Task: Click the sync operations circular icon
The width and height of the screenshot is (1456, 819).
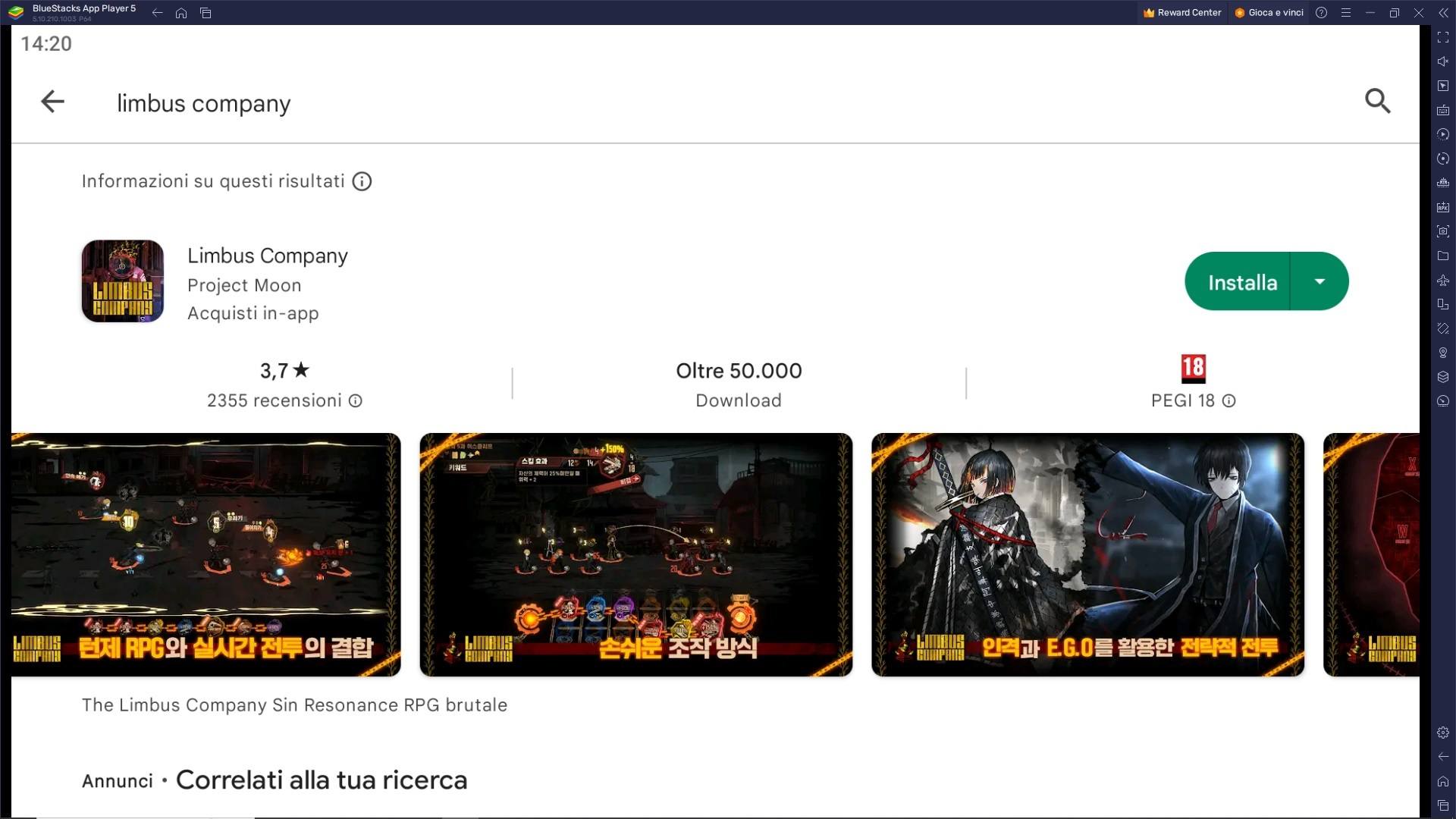Action: point(1442,158)
